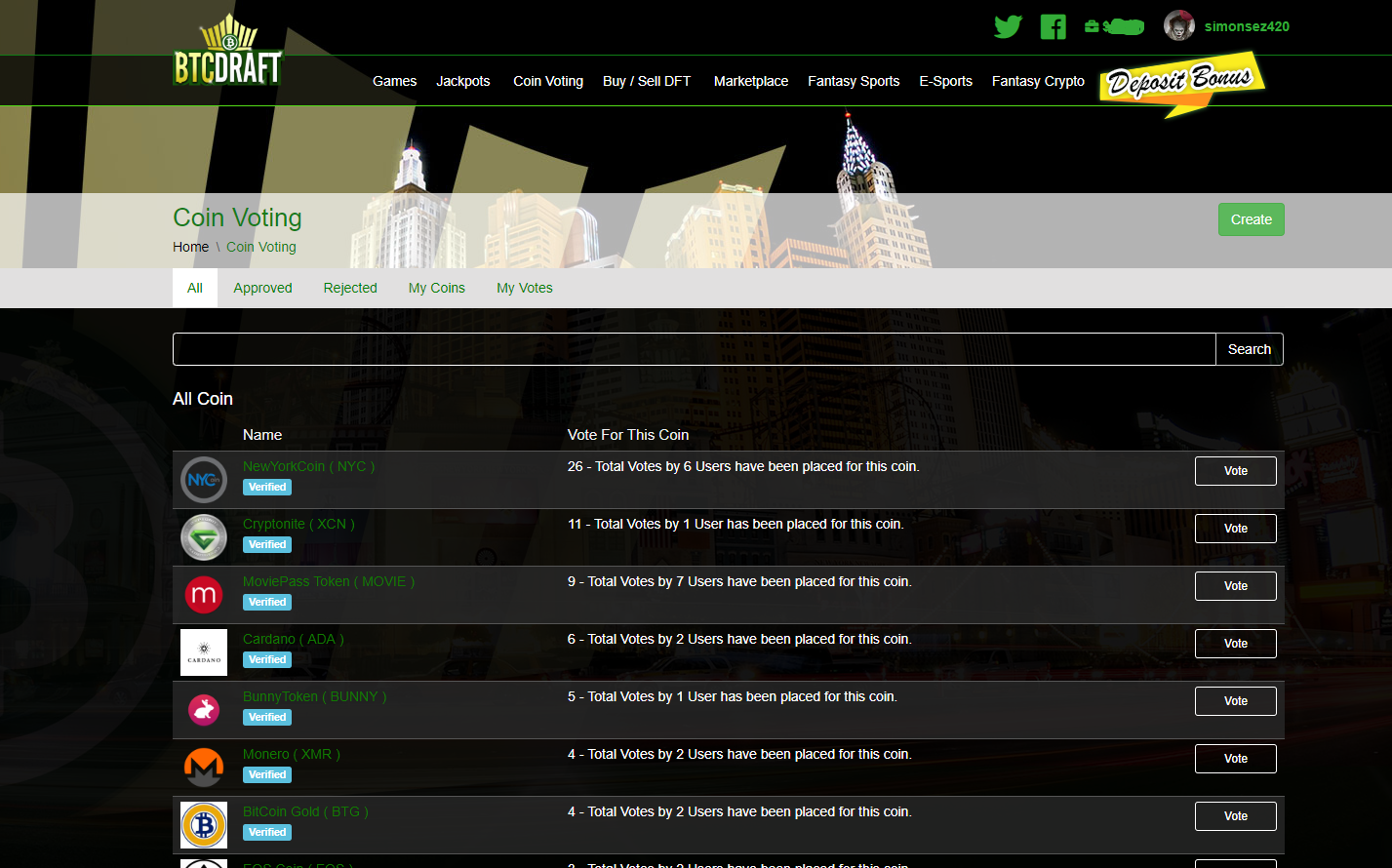Click Verified badge under NewYorkCoin

click(267, 488)
